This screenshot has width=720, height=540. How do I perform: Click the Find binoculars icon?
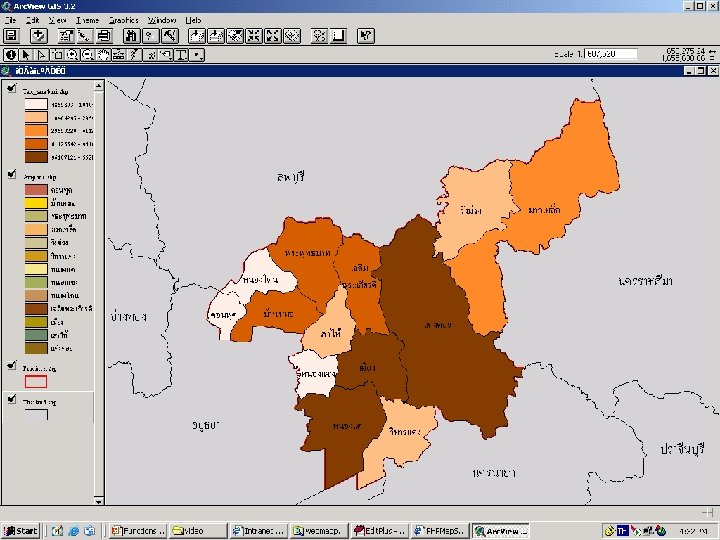(x=131, y=36)
